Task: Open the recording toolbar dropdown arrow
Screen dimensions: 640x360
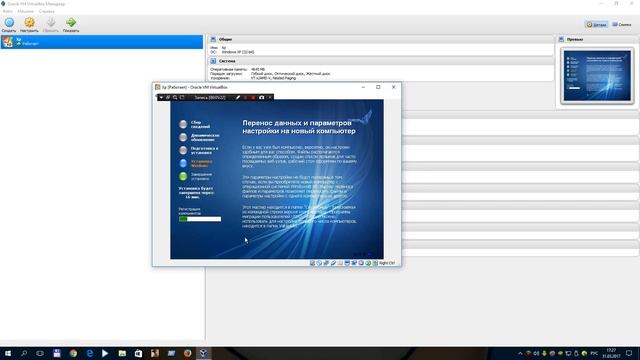Action: click(x=161, y=98)
